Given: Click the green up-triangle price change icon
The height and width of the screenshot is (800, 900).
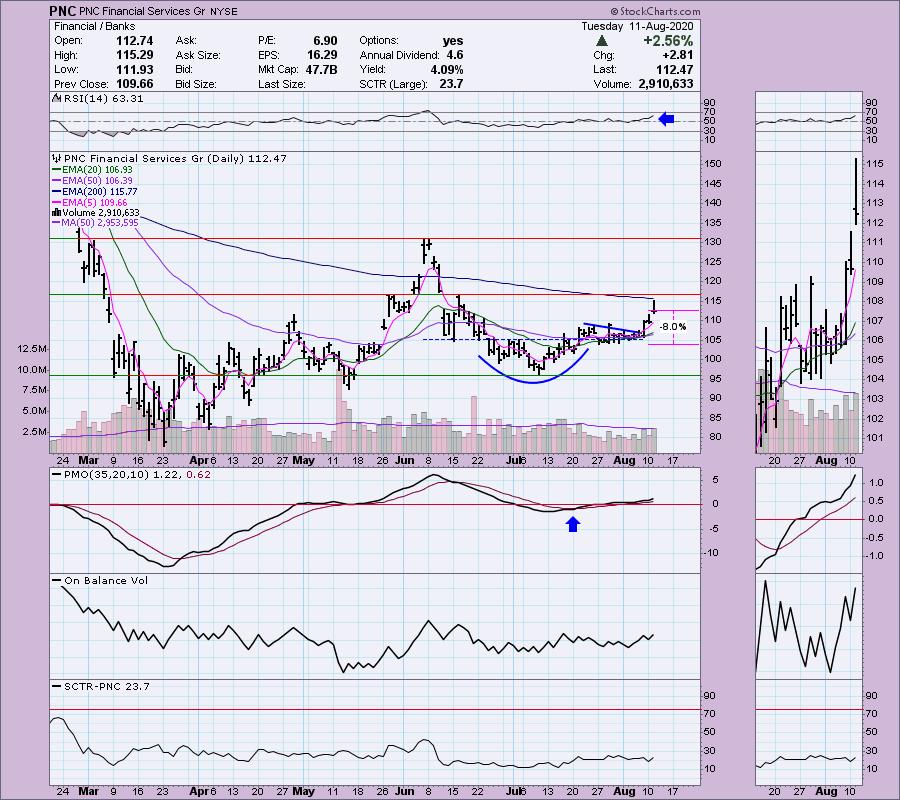Looking at the screenshot, I should (602, 41).
